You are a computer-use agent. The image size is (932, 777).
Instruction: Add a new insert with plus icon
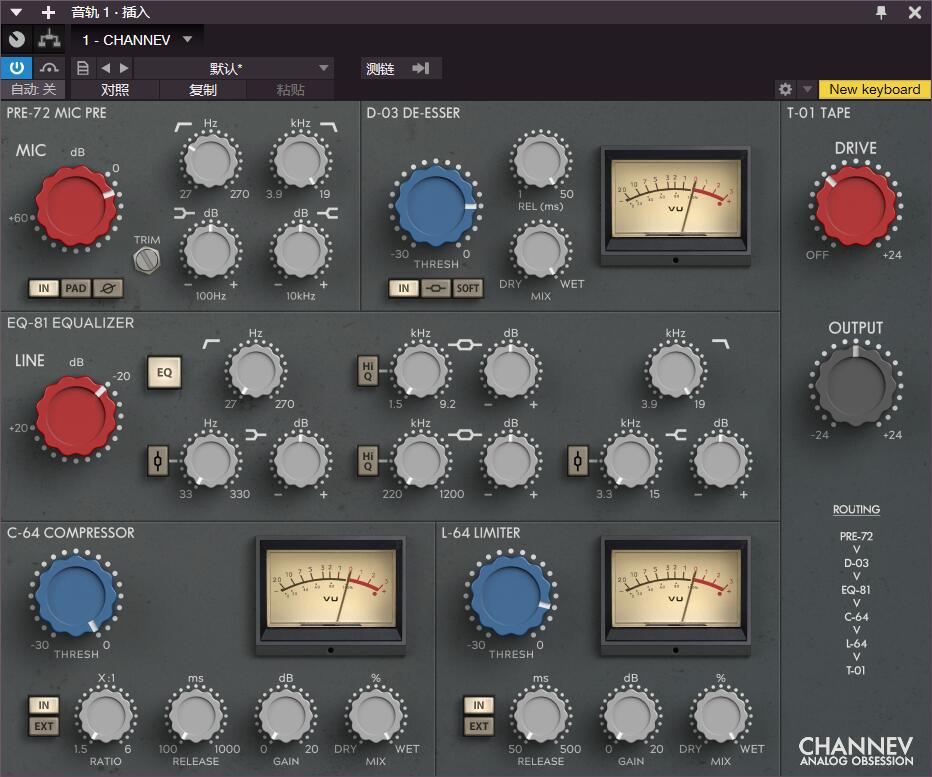pyautogui.click(x=48, y=12)
